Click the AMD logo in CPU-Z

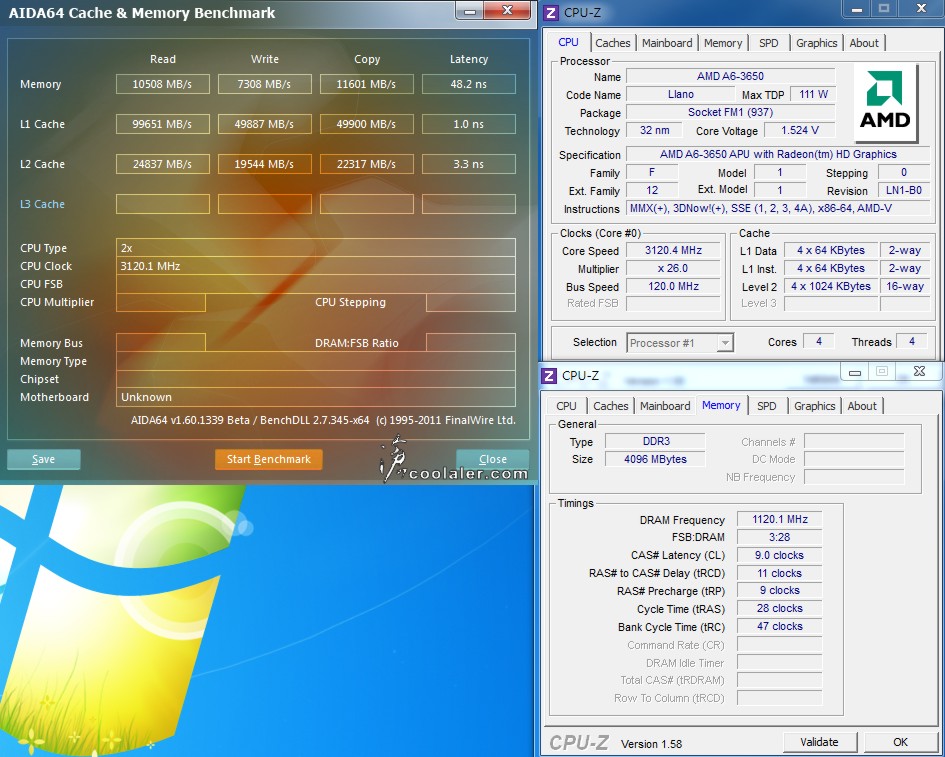885,103
